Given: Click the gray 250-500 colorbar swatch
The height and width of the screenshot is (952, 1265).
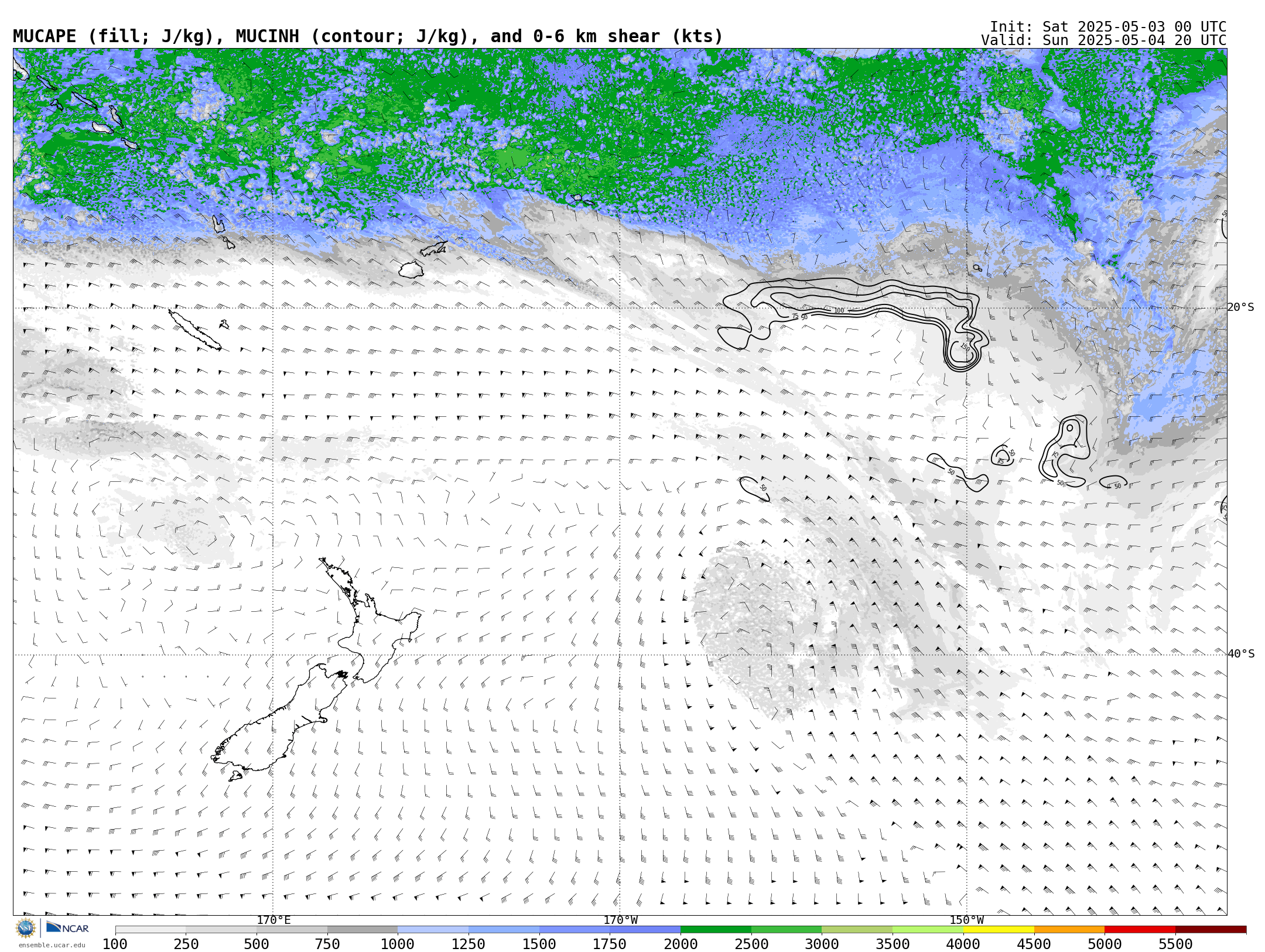Looking at the screenshot, I should pos(221,930).
